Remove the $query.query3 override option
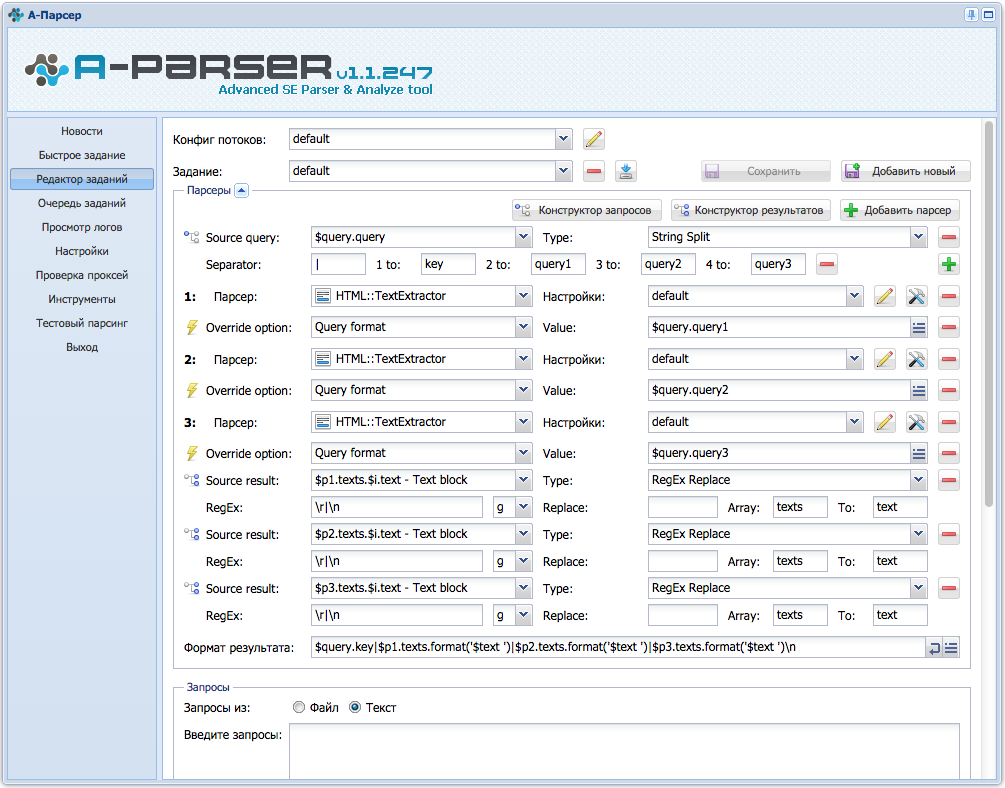Viewport: 1005px width, 788px height. point(949,453)
